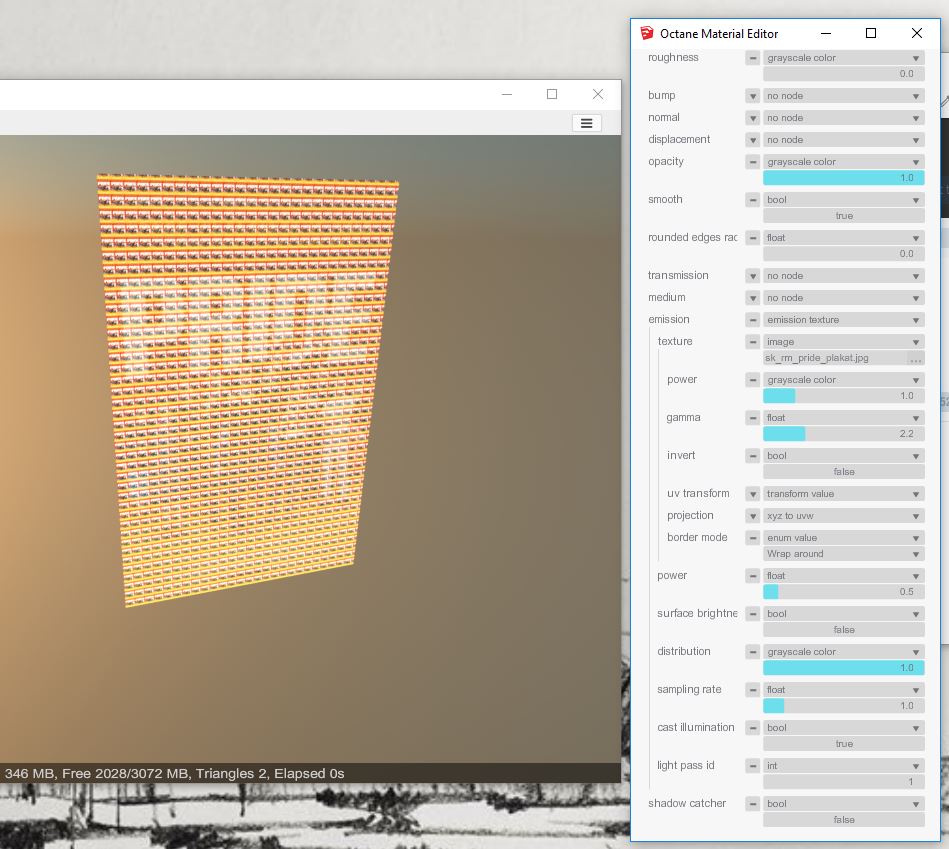Collapse emission power float node
The width and height of the screenshot is (949, 849).
point(752,576)
